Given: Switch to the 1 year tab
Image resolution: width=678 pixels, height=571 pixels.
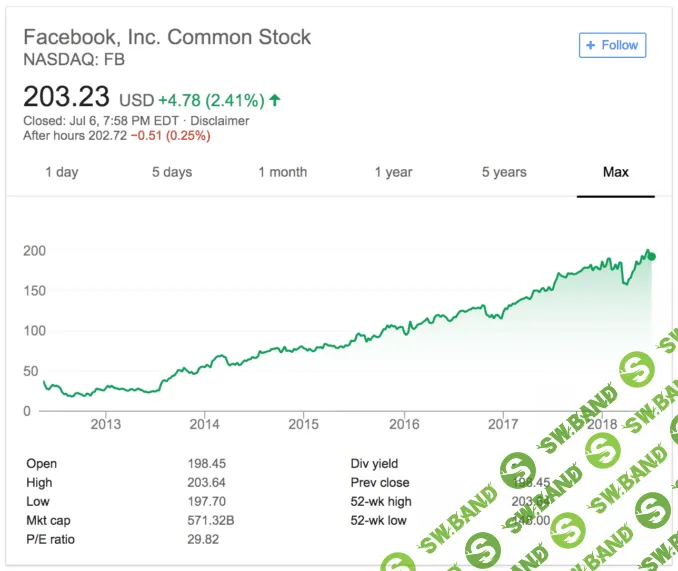Looking at the screenshot, I should coord(393,172).
